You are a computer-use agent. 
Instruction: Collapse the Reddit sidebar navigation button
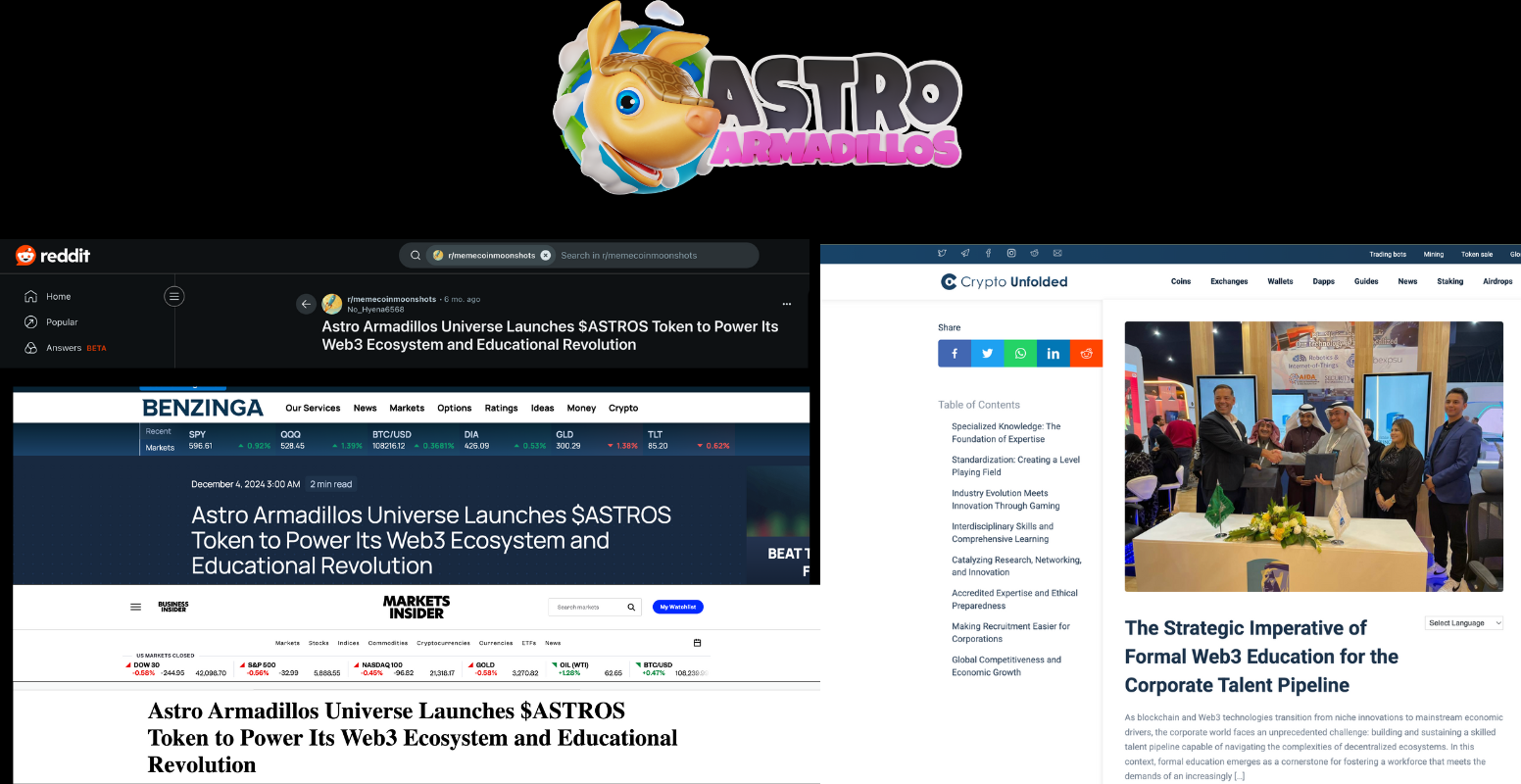174,296
